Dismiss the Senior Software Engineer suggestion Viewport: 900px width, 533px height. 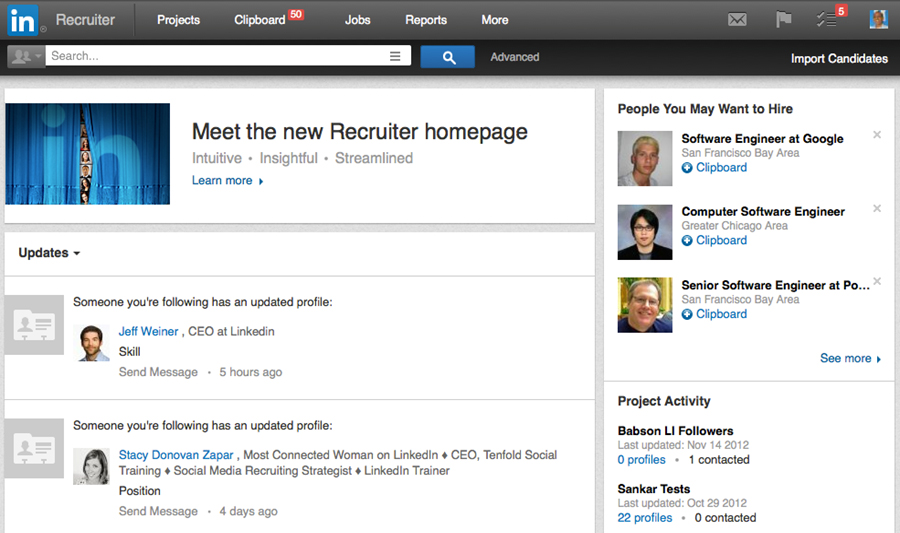click(877, 281)
